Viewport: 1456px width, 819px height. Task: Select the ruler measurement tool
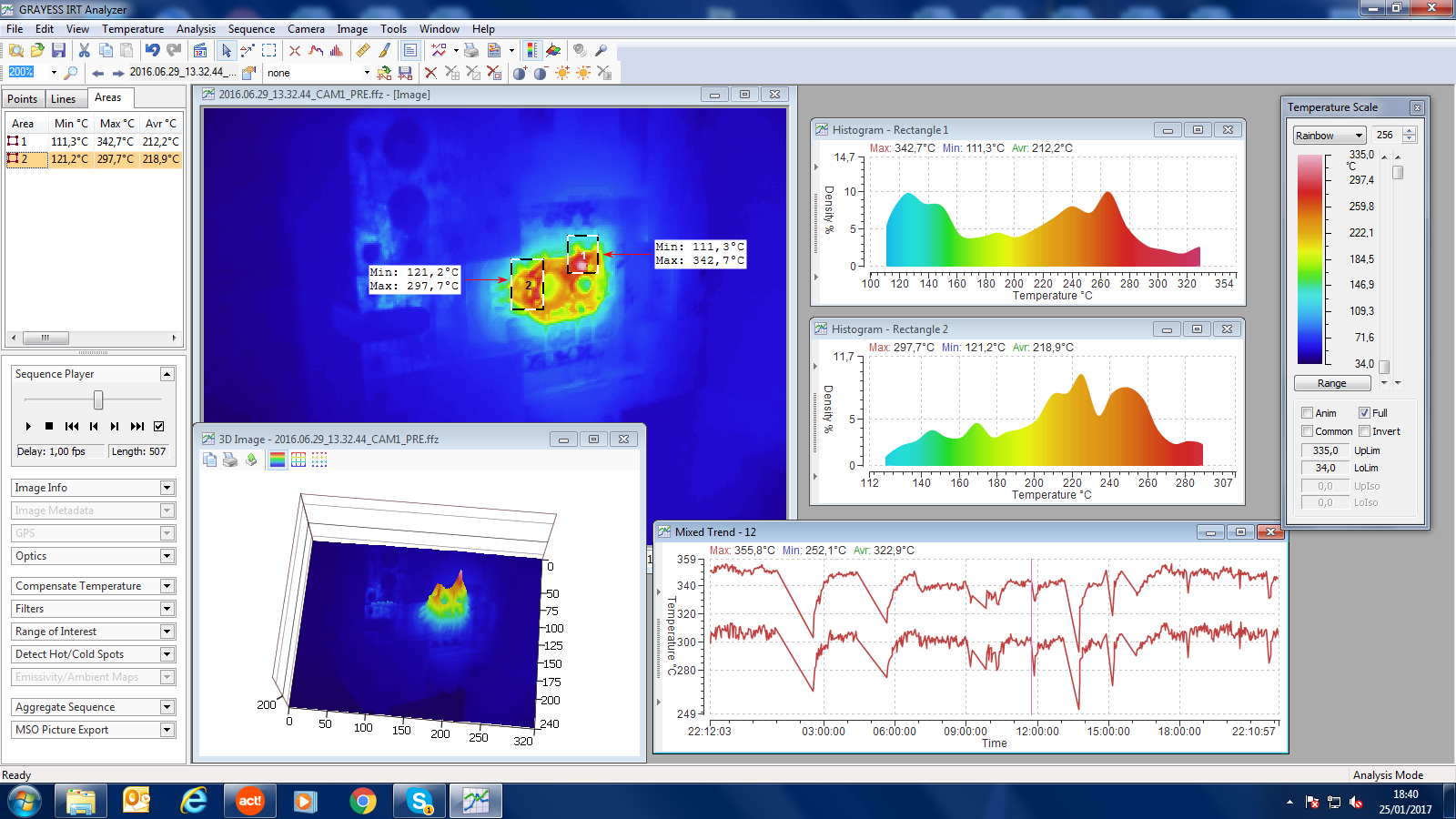[363, 51]
